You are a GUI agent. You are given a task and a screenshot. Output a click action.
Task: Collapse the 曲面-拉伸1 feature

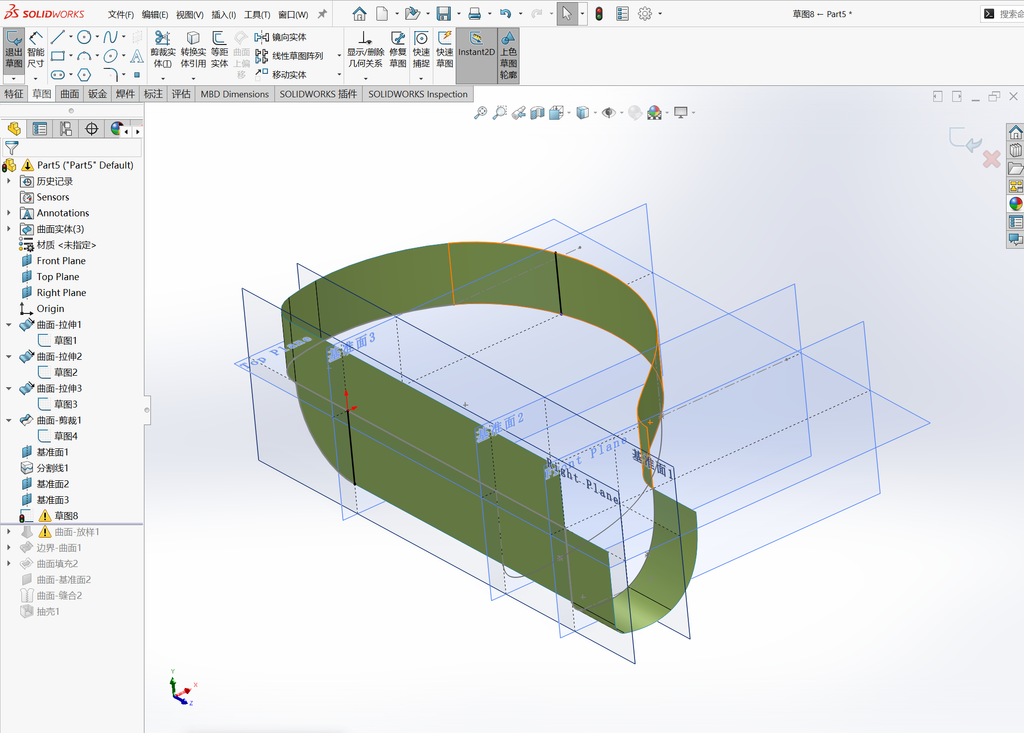click(x=8, y=325)
